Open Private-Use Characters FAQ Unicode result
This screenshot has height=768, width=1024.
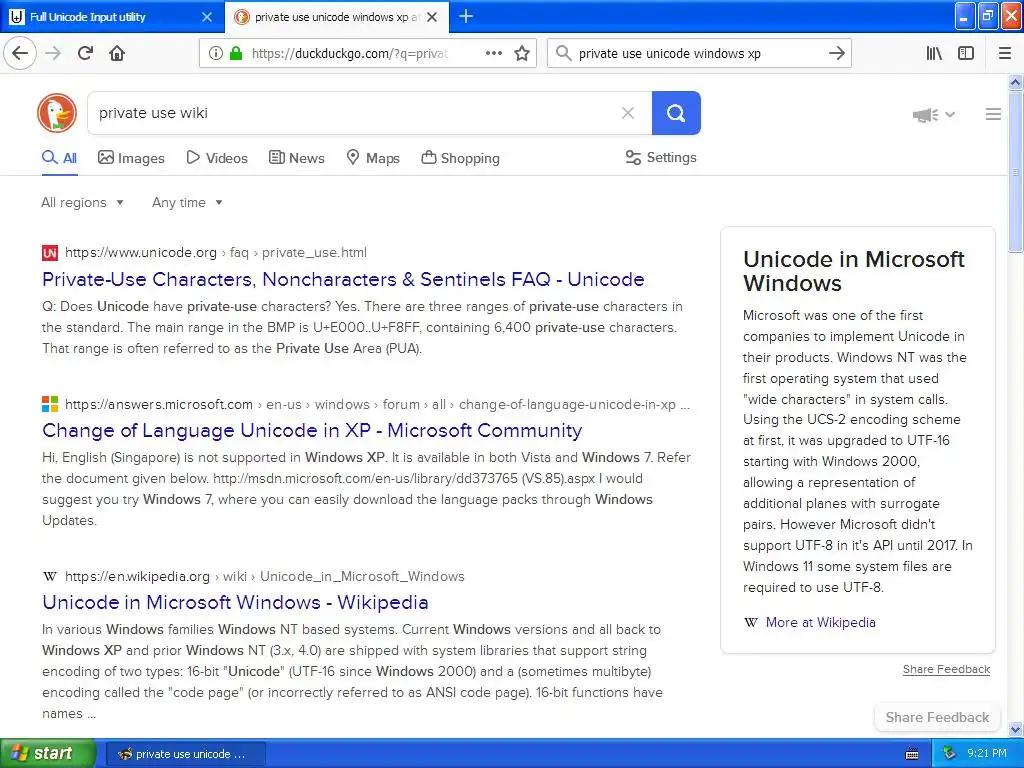[x=344, y=280]
